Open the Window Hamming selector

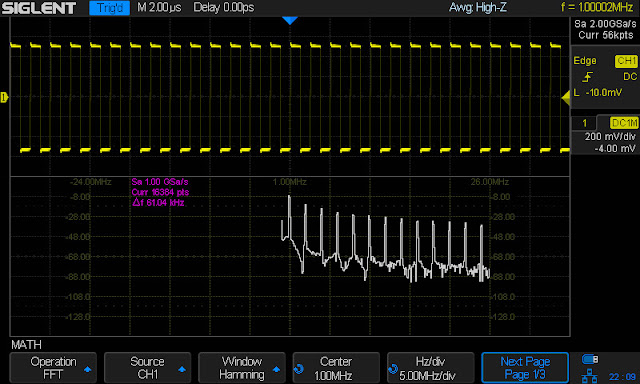(242, 368)
